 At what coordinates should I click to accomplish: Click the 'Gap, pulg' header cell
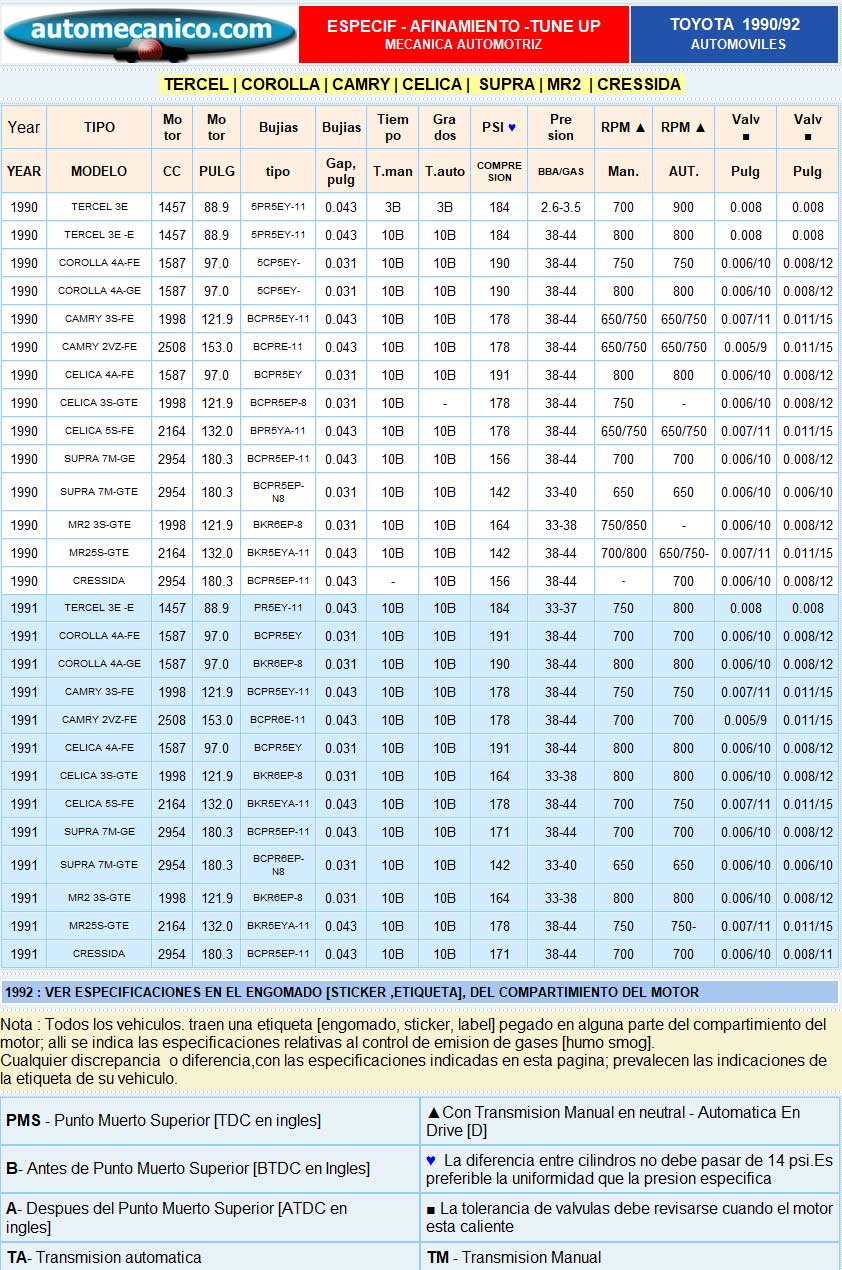click(x=341, y=171)
